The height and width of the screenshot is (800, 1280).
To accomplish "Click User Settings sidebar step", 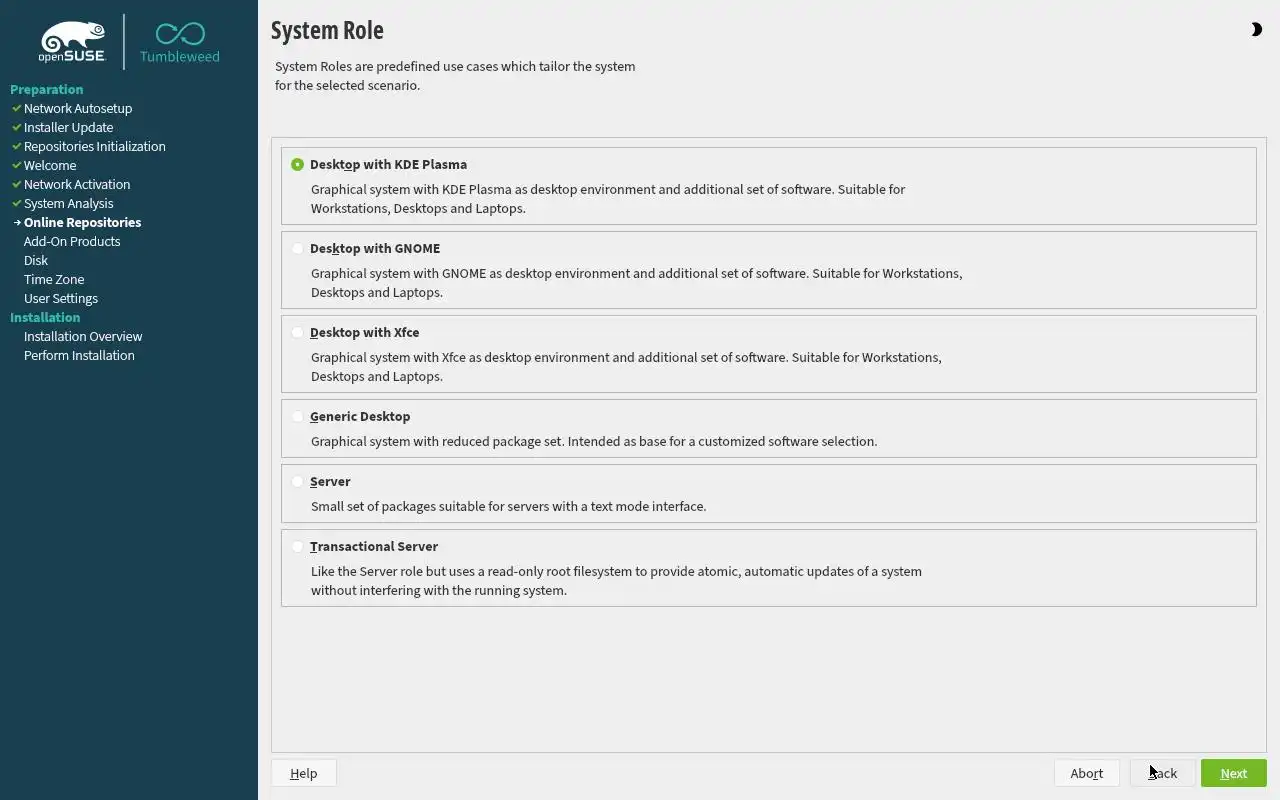I will click(61, 298).
